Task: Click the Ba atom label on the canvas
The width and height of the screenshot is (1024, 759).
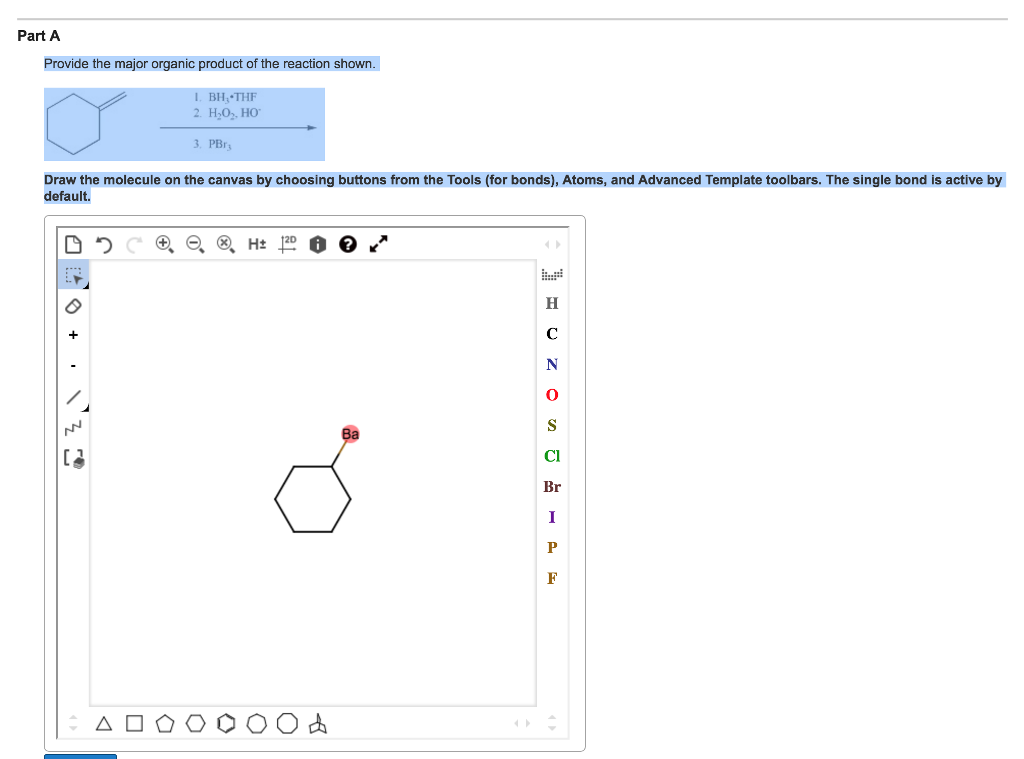Action: tap(351, 434)
